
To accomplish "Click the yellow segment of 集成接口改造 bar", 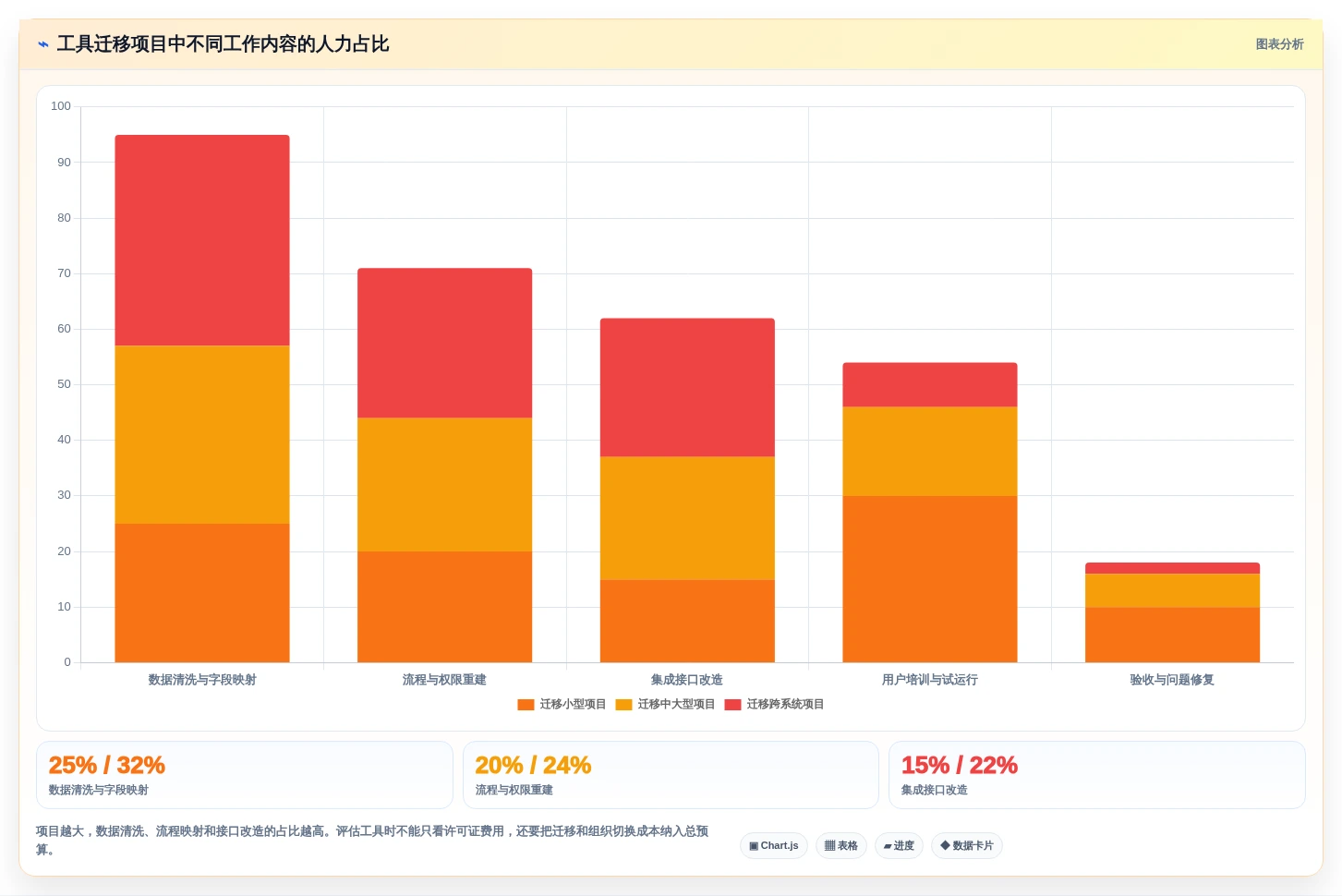I will pos(687,518).
